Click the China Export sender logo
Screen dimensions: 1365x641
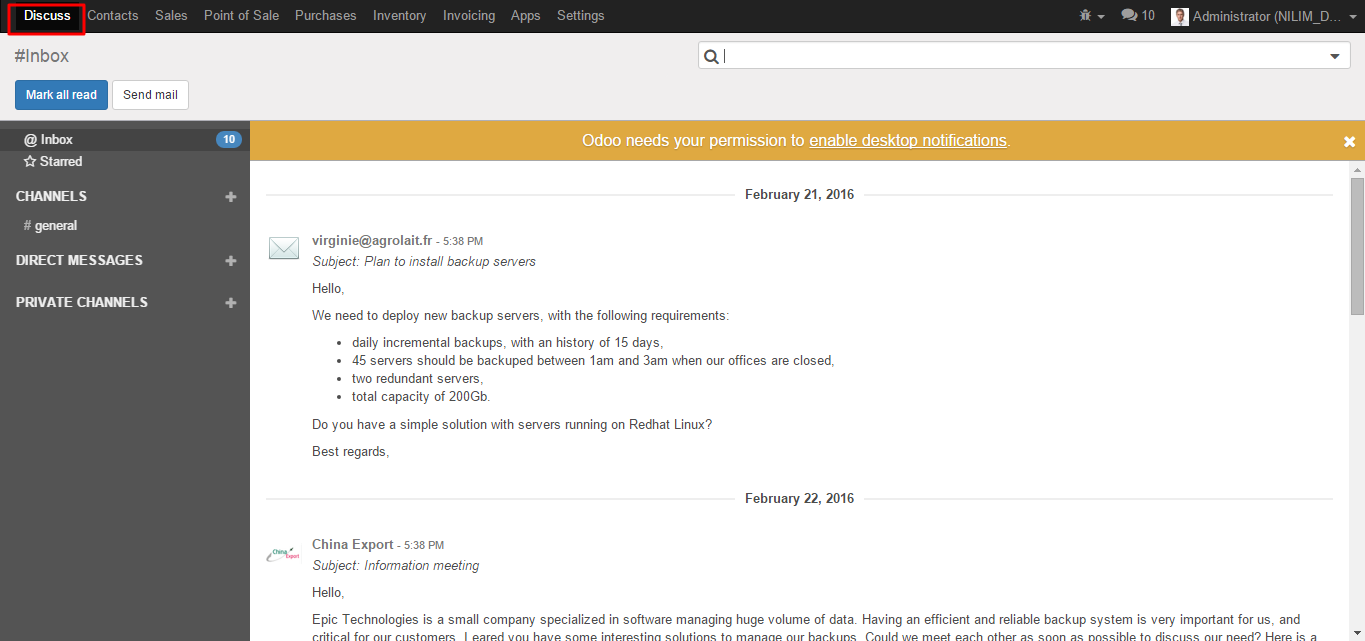point(284,553)
